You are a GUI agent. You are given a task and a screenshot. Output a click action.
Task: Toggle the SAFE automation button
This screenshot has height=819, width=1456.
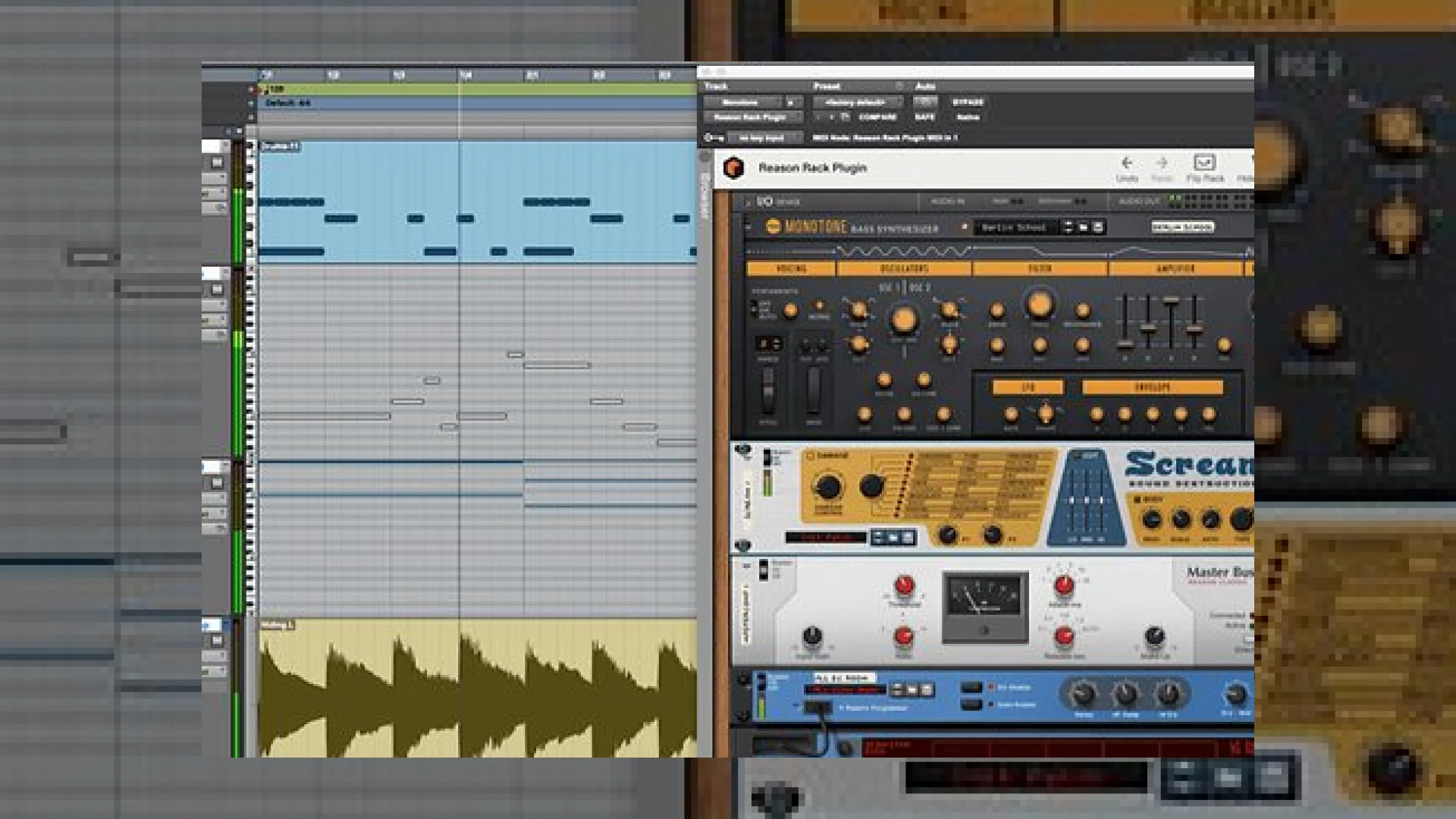(x=924, y=117)
